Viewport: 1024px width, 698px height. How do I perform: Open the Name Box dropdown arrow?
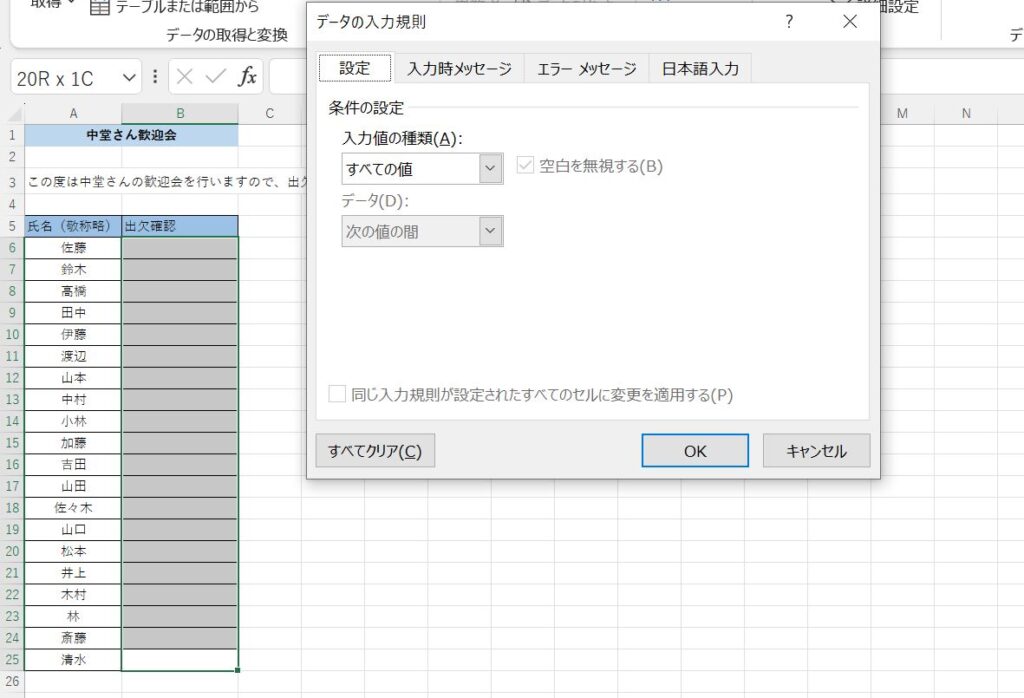129,77
